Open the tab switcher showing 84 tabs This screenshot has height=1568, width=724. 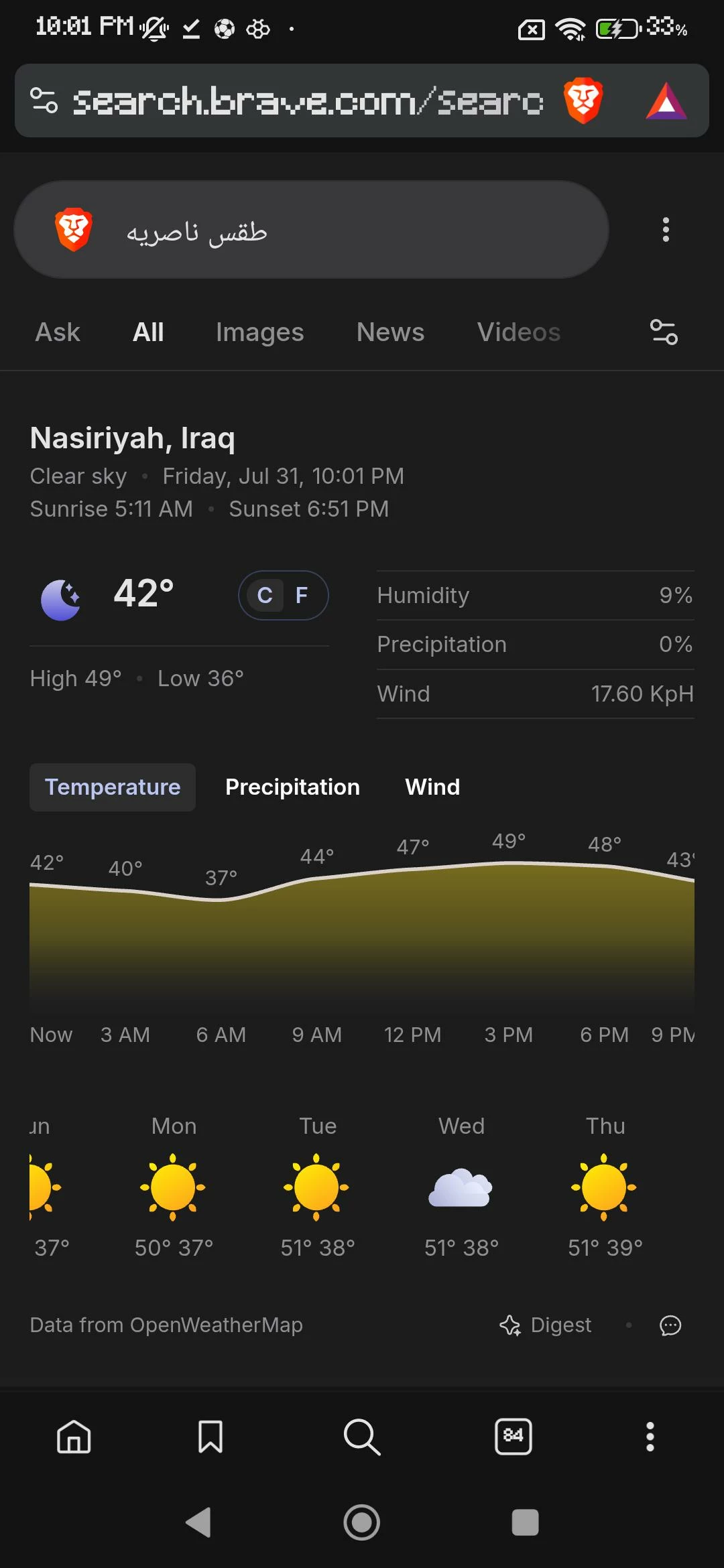coord(514,1436)
